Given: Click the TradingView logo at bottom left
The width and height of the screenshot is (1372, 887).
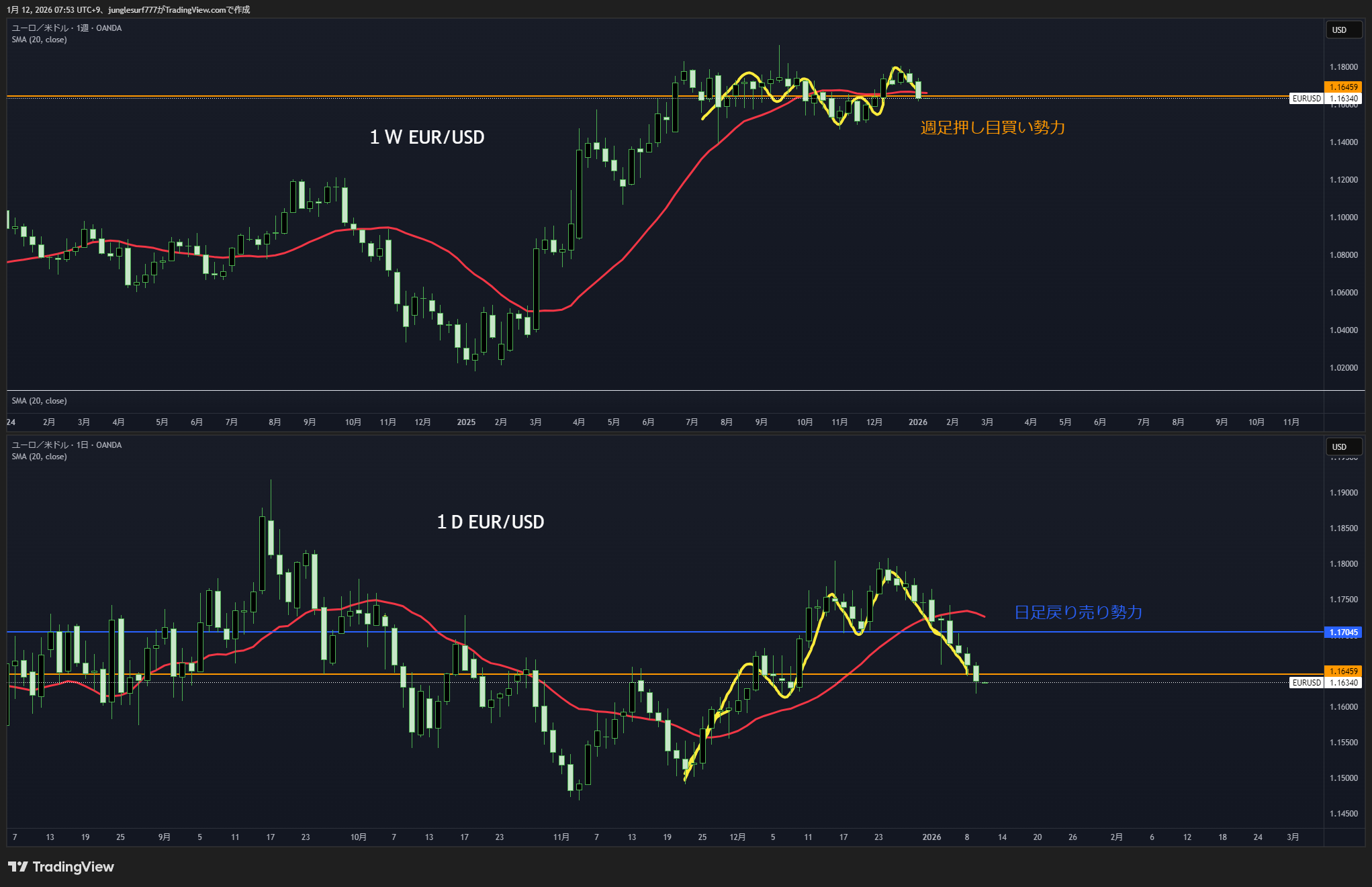Looking at the screenshot, I should tap(61, 867).
